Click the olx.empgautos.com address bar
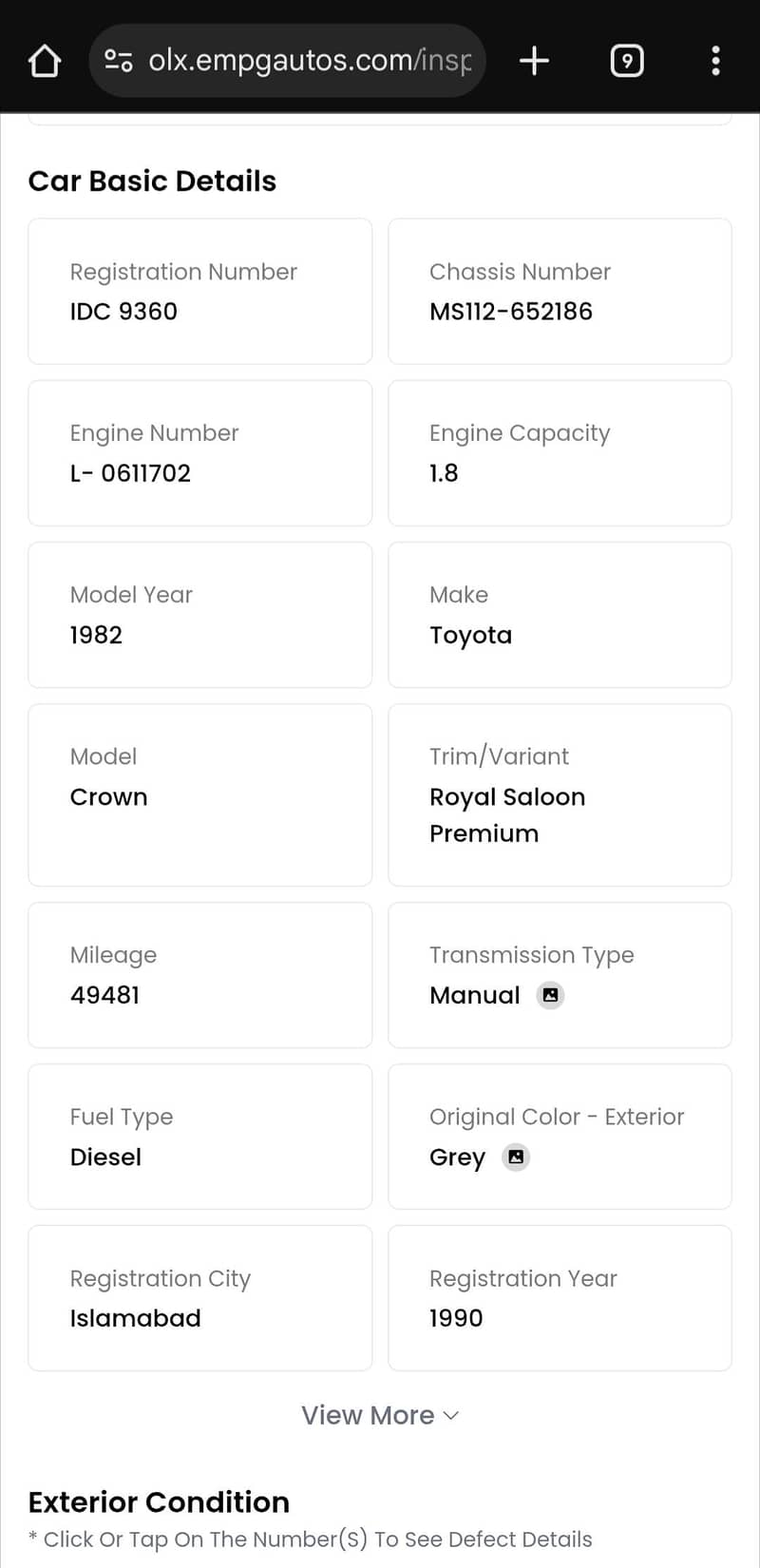This screenshot has height=1568, width=760. [x=309, y=61]
